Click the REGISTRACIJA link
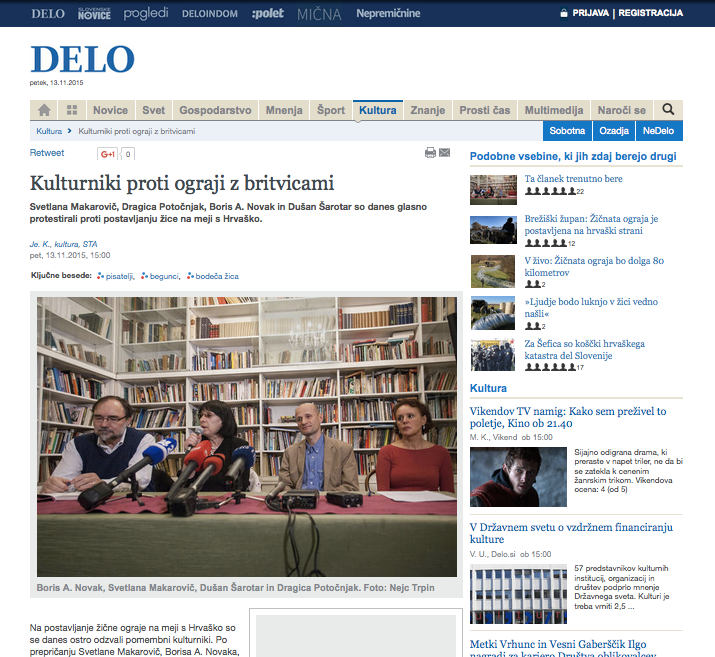 (651, 13)
